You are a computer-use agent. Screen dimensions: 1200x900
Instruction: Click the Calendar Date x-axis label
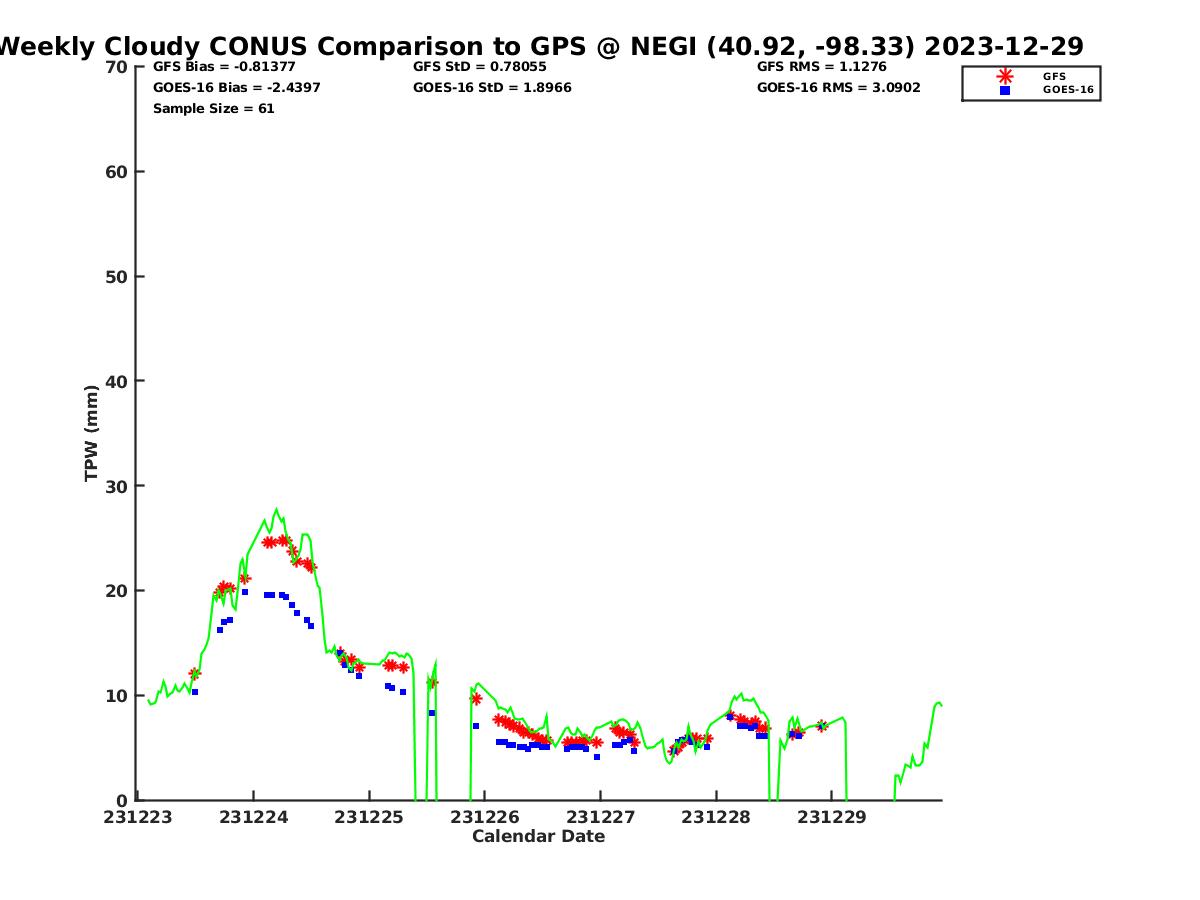click(538, 837)
